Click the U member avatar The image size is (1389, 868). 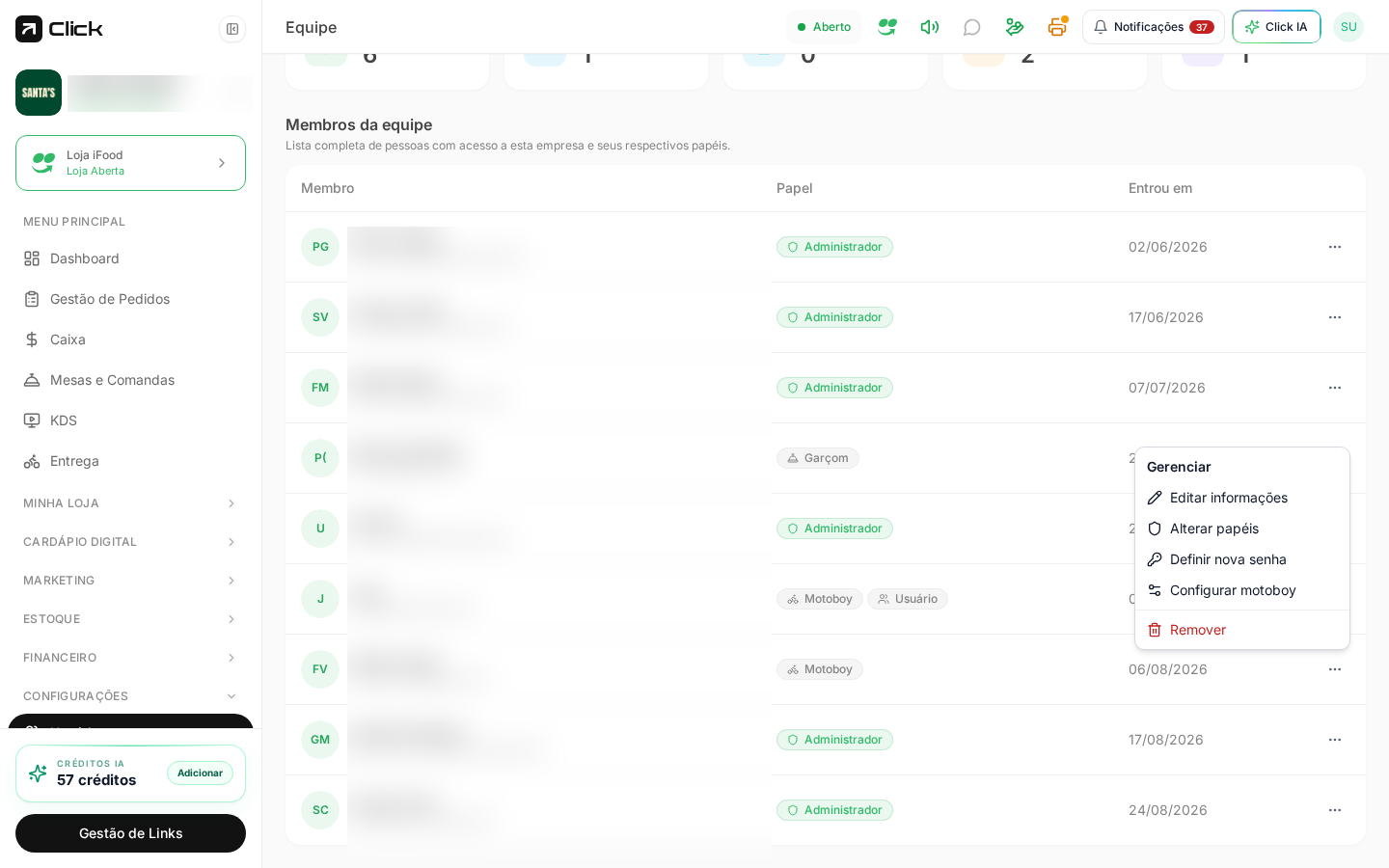click(x=320, y=529)
